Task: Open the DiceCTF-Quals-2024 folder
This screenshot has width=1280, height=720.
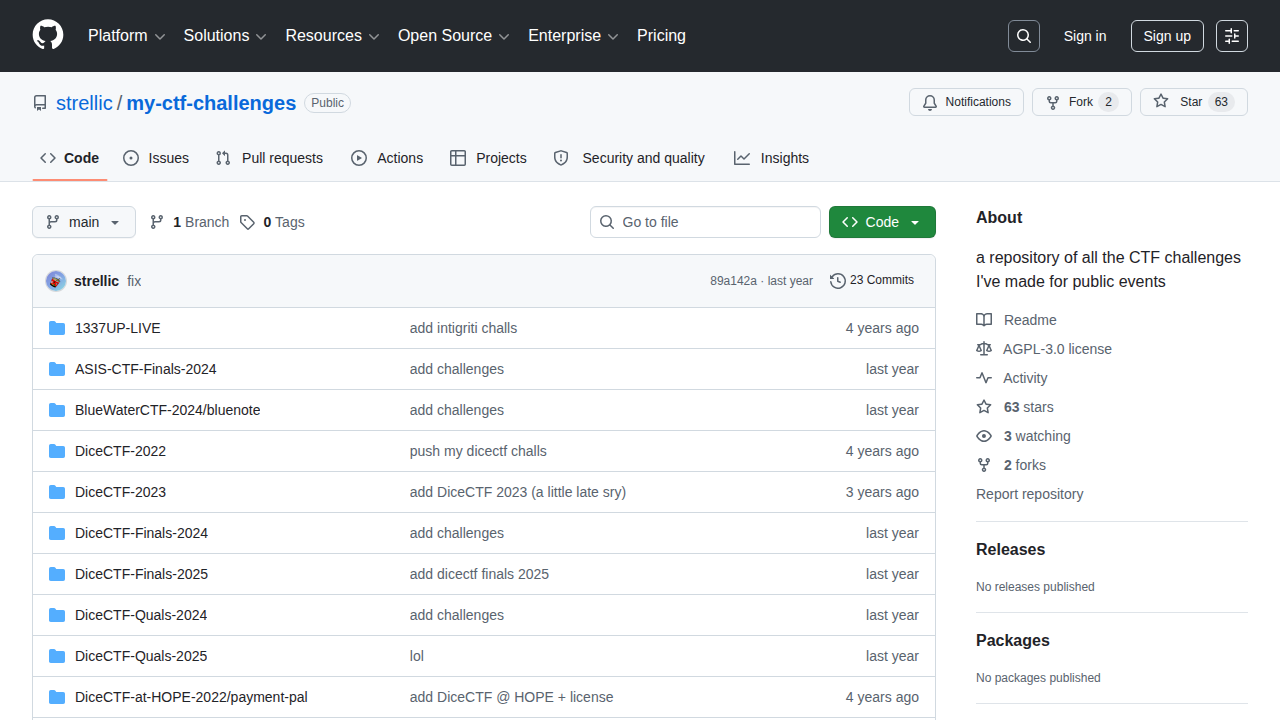Action: pyautogui.click(x=141, y=615)
